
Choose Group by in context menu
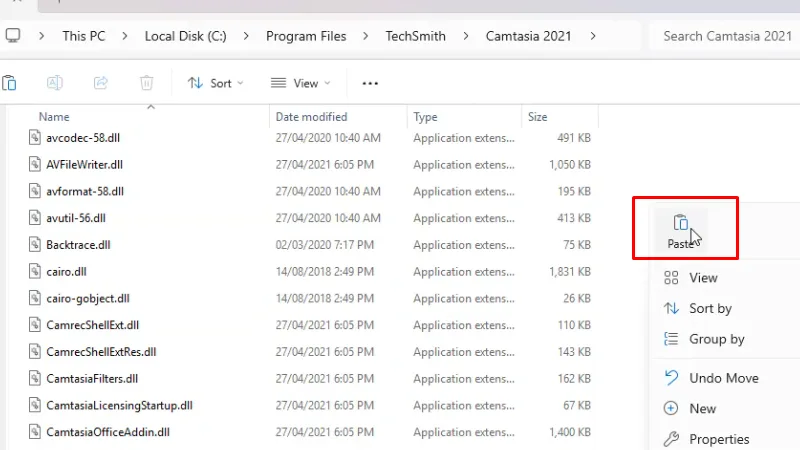716,339
